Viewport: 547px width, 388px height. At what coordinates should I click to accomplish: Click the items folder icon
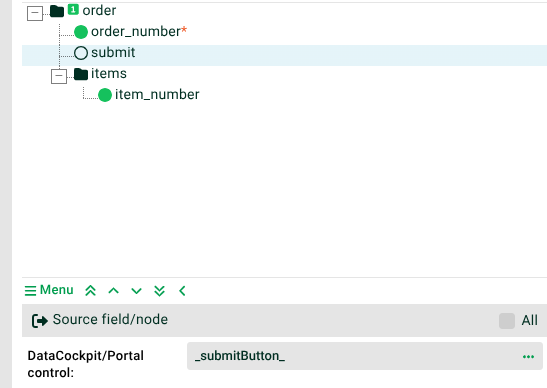pos(81,74)
